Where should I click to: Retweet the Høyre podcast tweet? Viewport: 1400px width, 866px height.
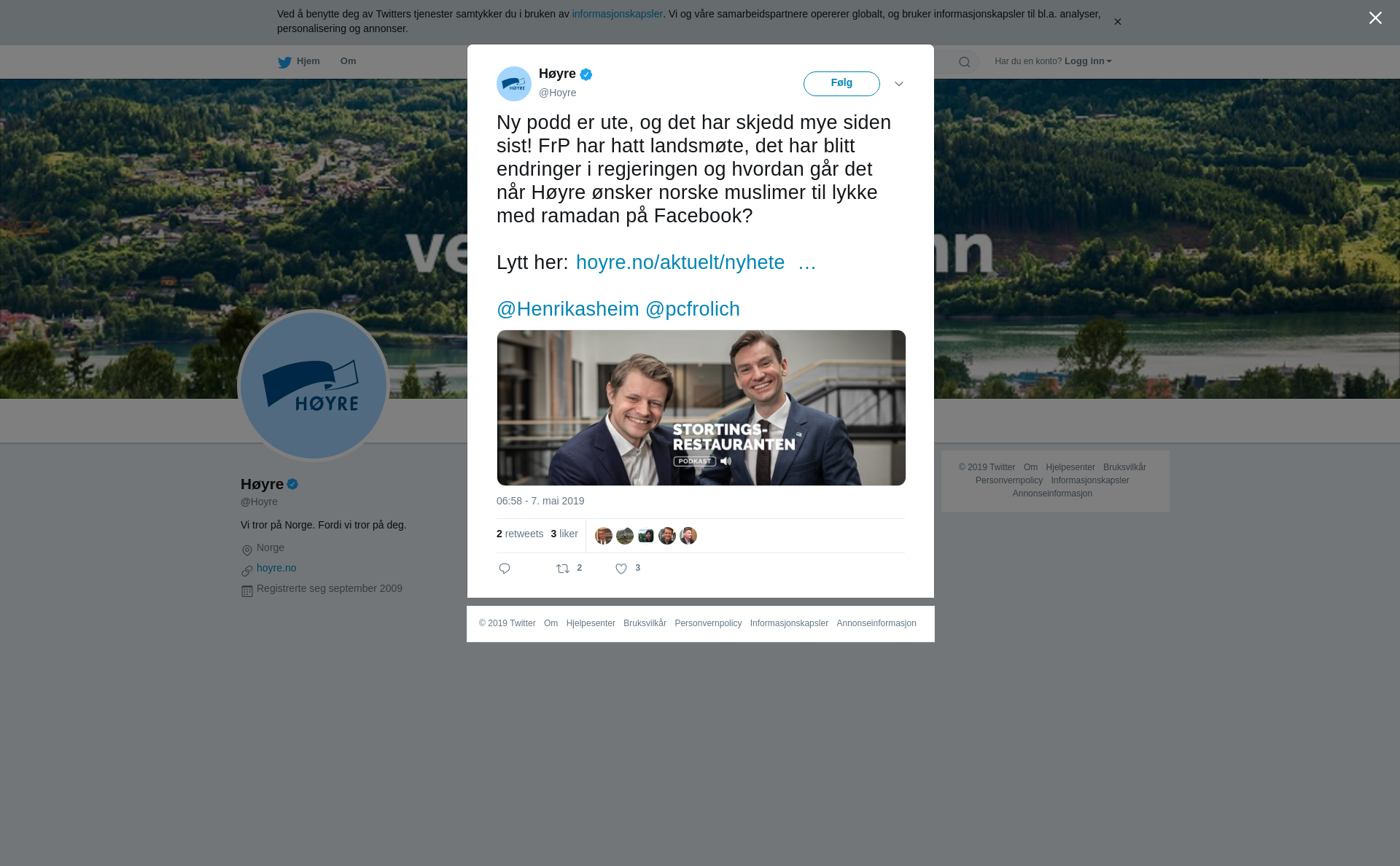click(563, 569)
